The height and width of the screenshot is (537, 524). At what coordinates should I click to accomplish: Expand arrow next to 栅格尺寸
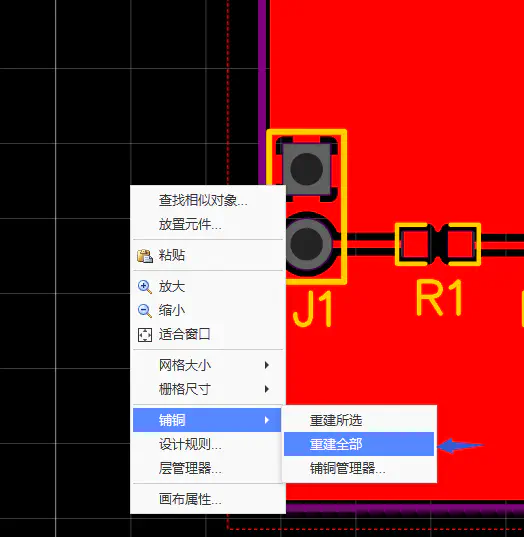coord(267,389)
